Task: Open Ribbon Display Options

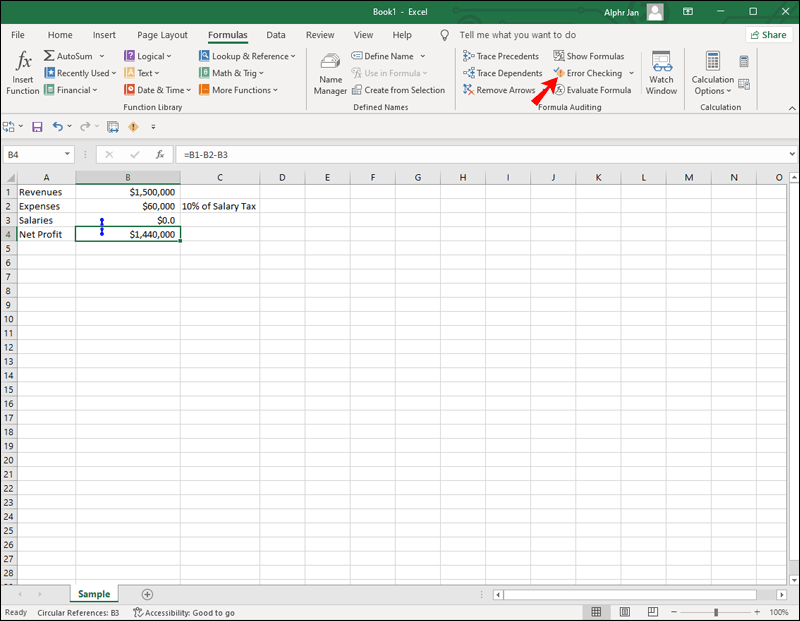Action: point(688,12)
